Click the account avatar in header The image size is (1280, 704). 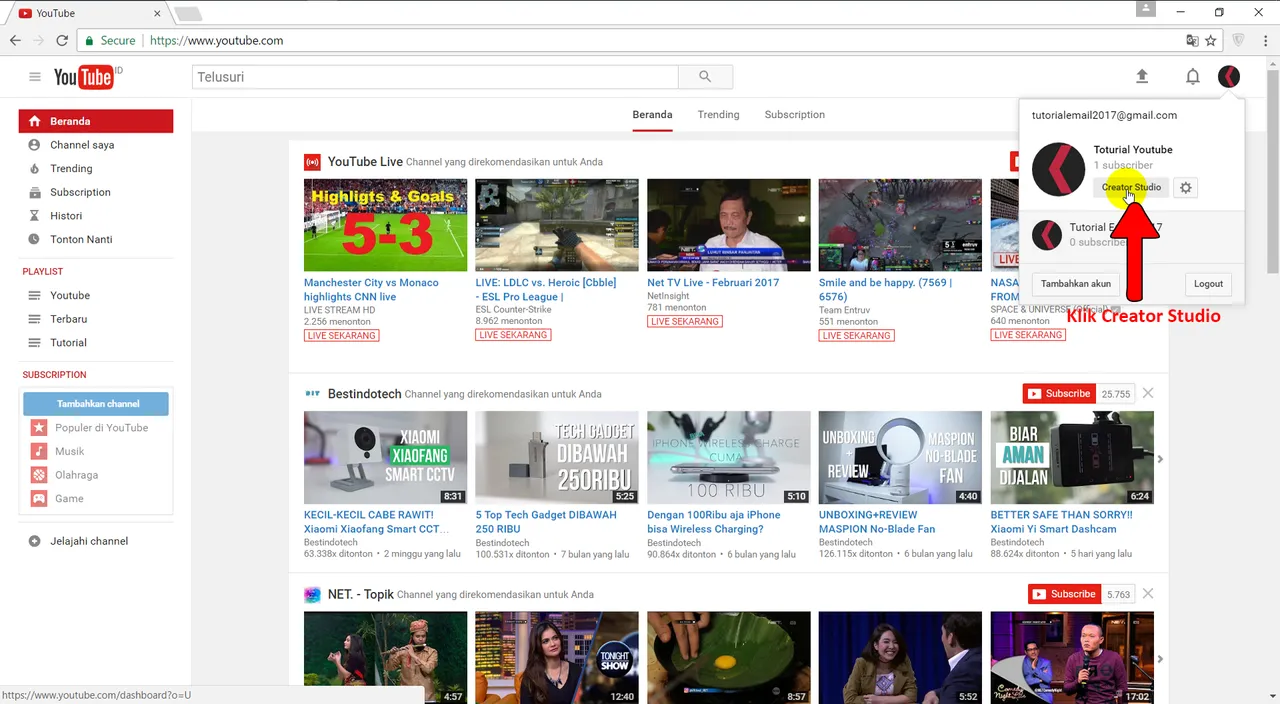click(x=1229, y=76)
